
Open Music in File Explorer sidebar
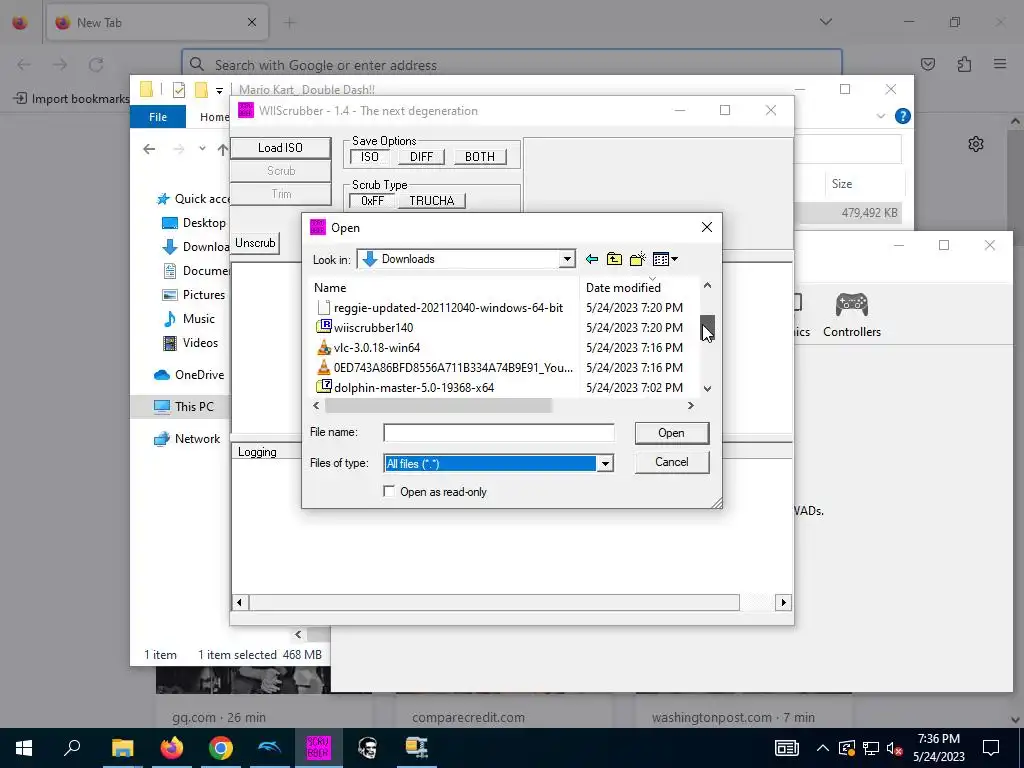(x=189, y=319)
